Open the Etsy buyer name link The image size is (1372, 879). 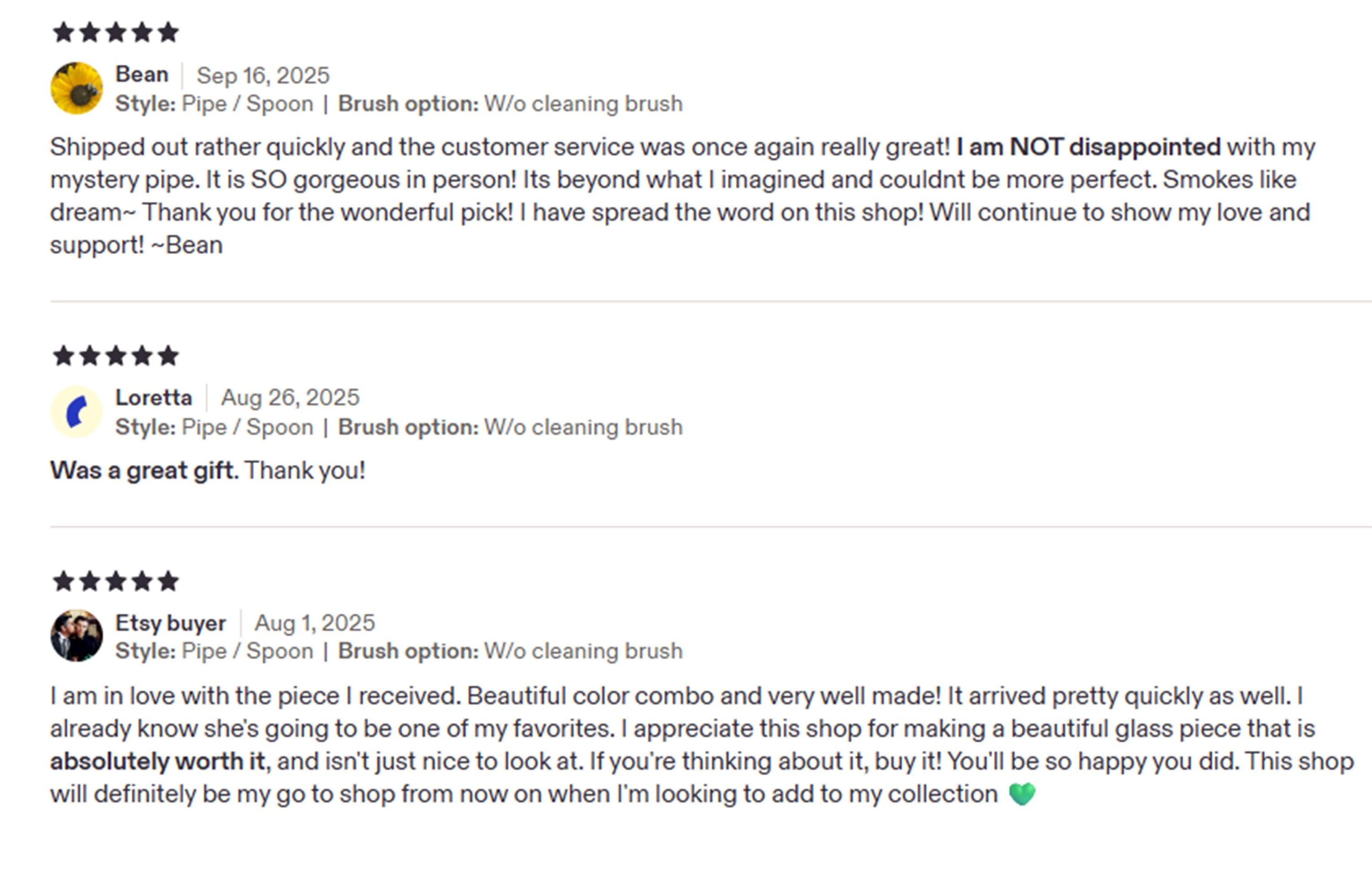pos(171,623)
